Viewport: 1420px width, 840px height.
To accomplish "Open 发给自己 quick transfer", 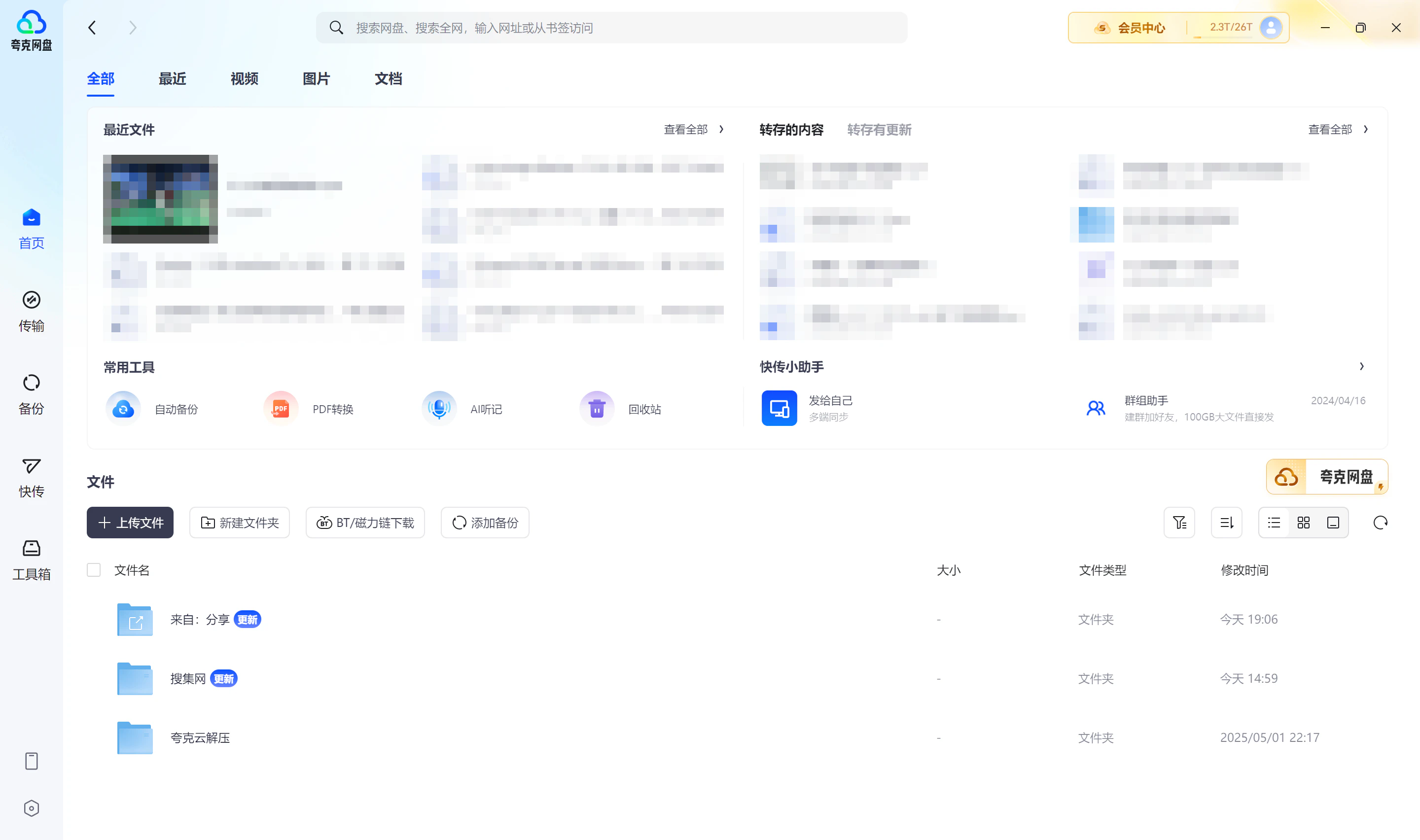I will (x=808, y=408).
